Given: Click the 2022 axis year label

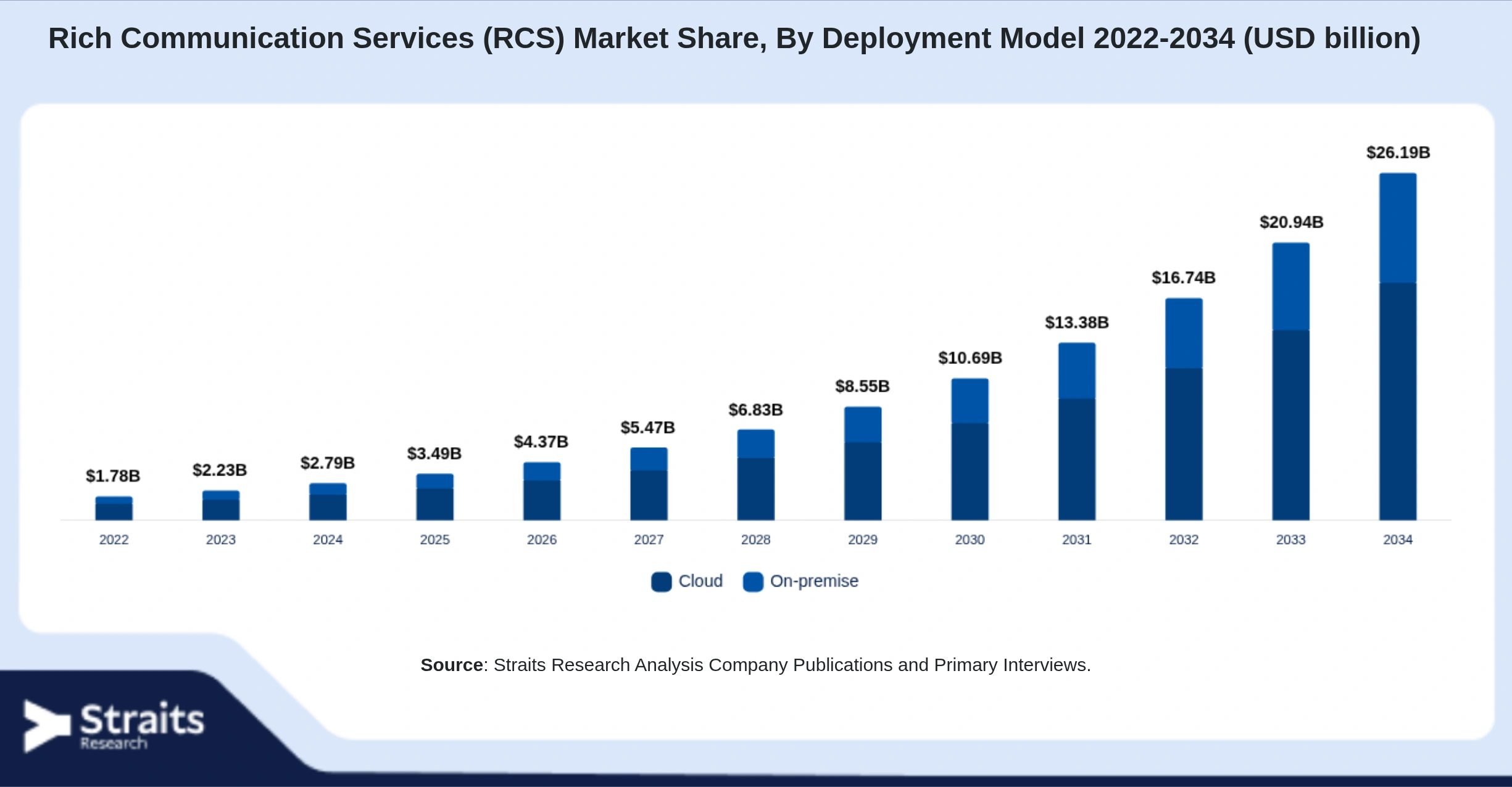Looking at the screenshot, I should coord(114,540).
